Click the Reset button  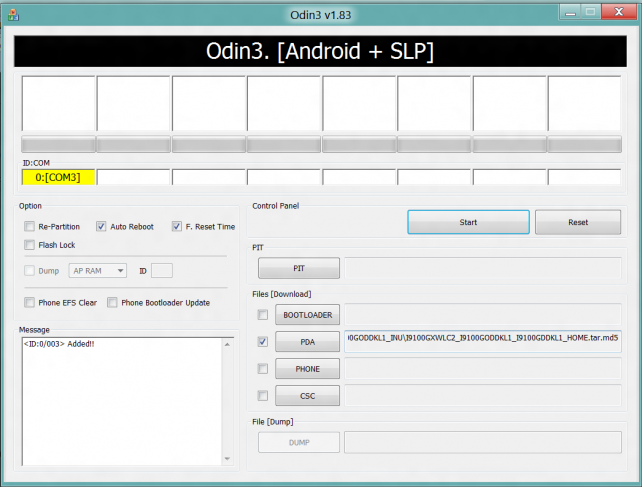(578, 222)
